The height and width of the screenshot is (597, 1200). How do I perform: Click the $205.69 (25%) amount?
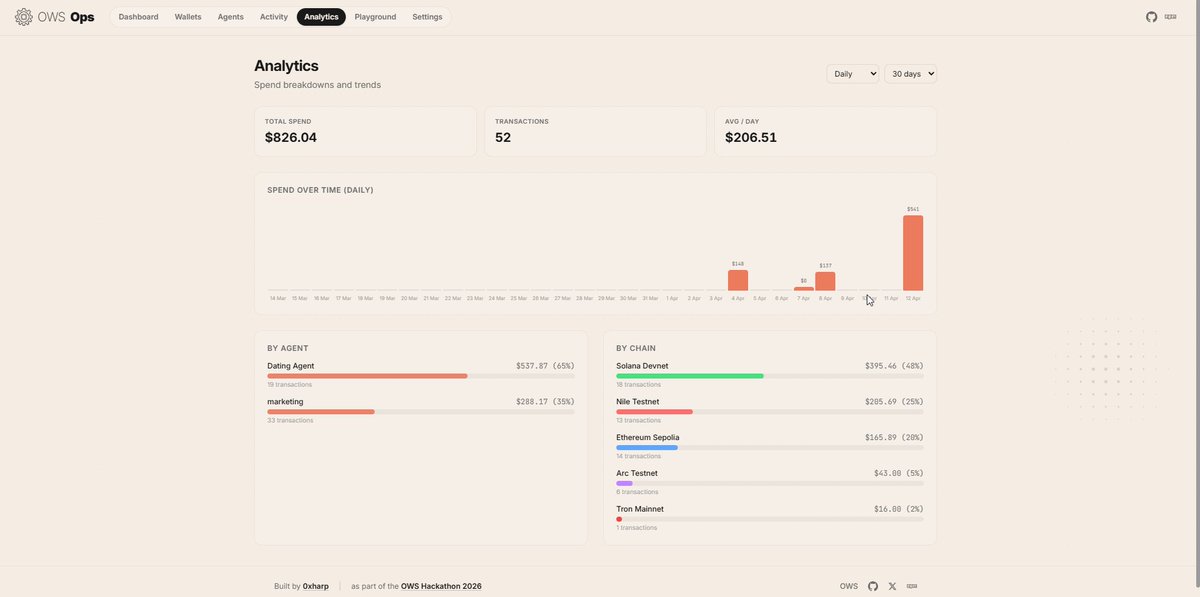point(894,402)
